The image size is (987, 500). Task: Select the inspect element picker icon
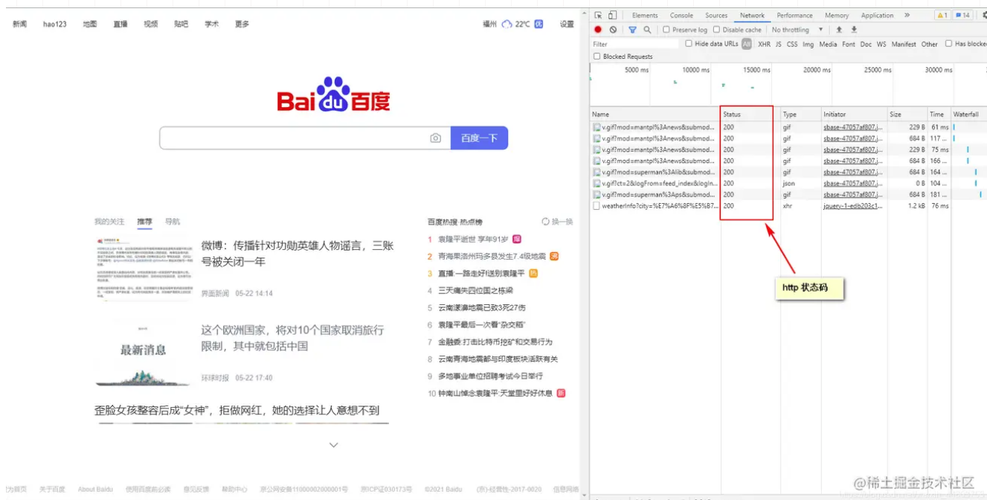[x=598, y=15]
